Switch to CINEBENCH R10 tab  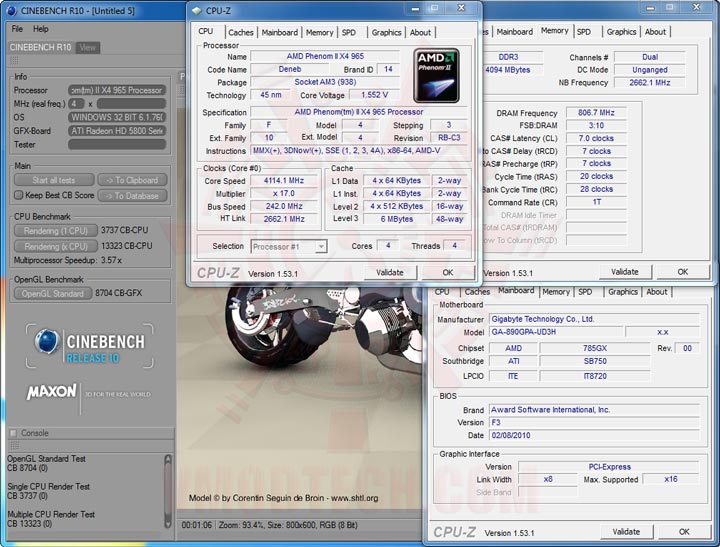pyautogui.click(x=40, y=47)
